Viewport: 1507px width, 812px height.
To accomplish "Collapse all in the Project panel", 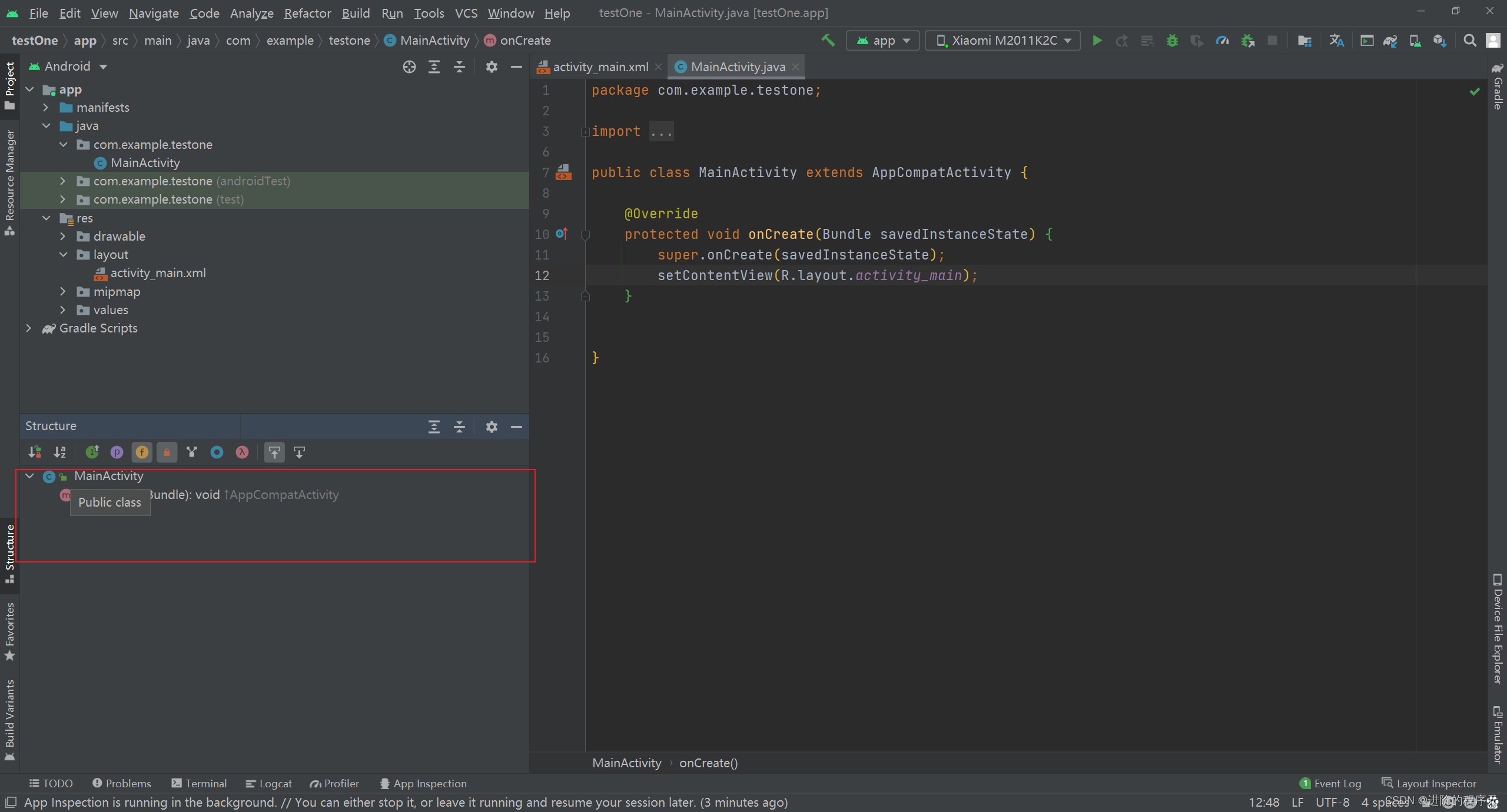I will 459,66.
